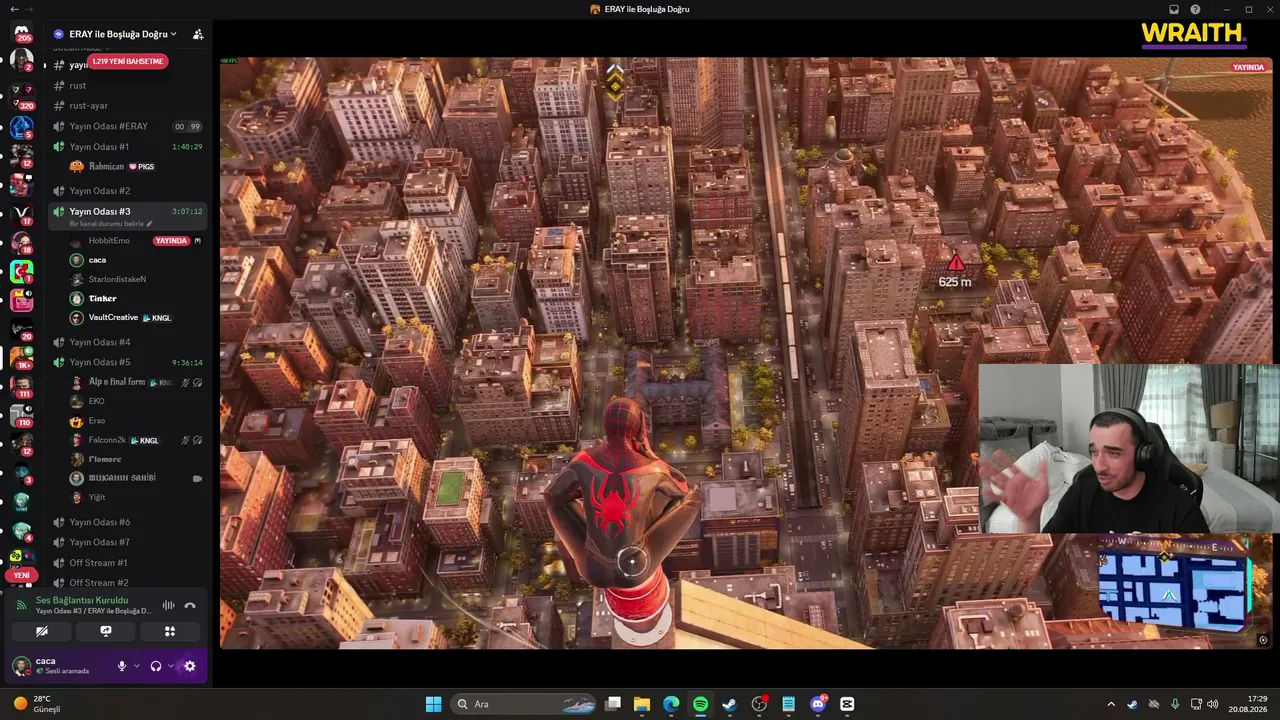Click the invite people icon beside server name
The image size is (1280, 720).
click(198, 34)
